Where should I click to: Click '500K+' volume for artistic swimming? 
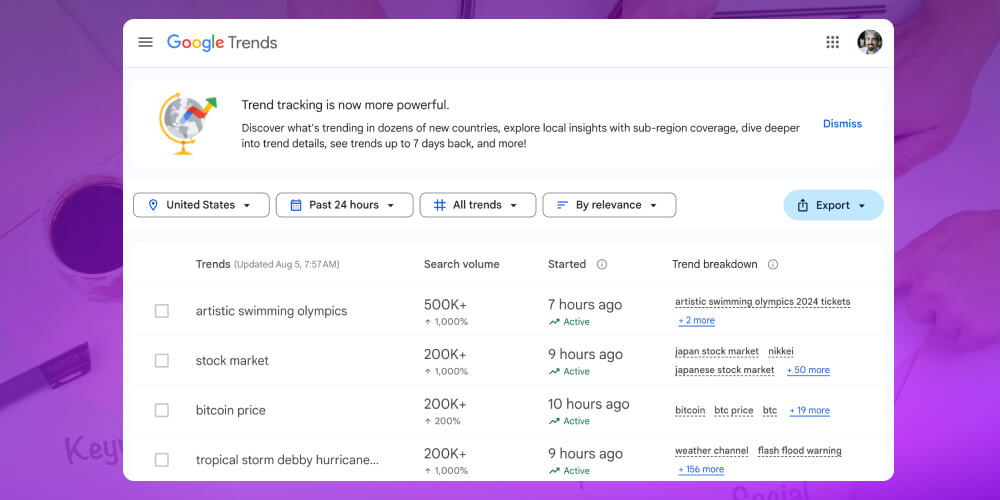[445, 305]
